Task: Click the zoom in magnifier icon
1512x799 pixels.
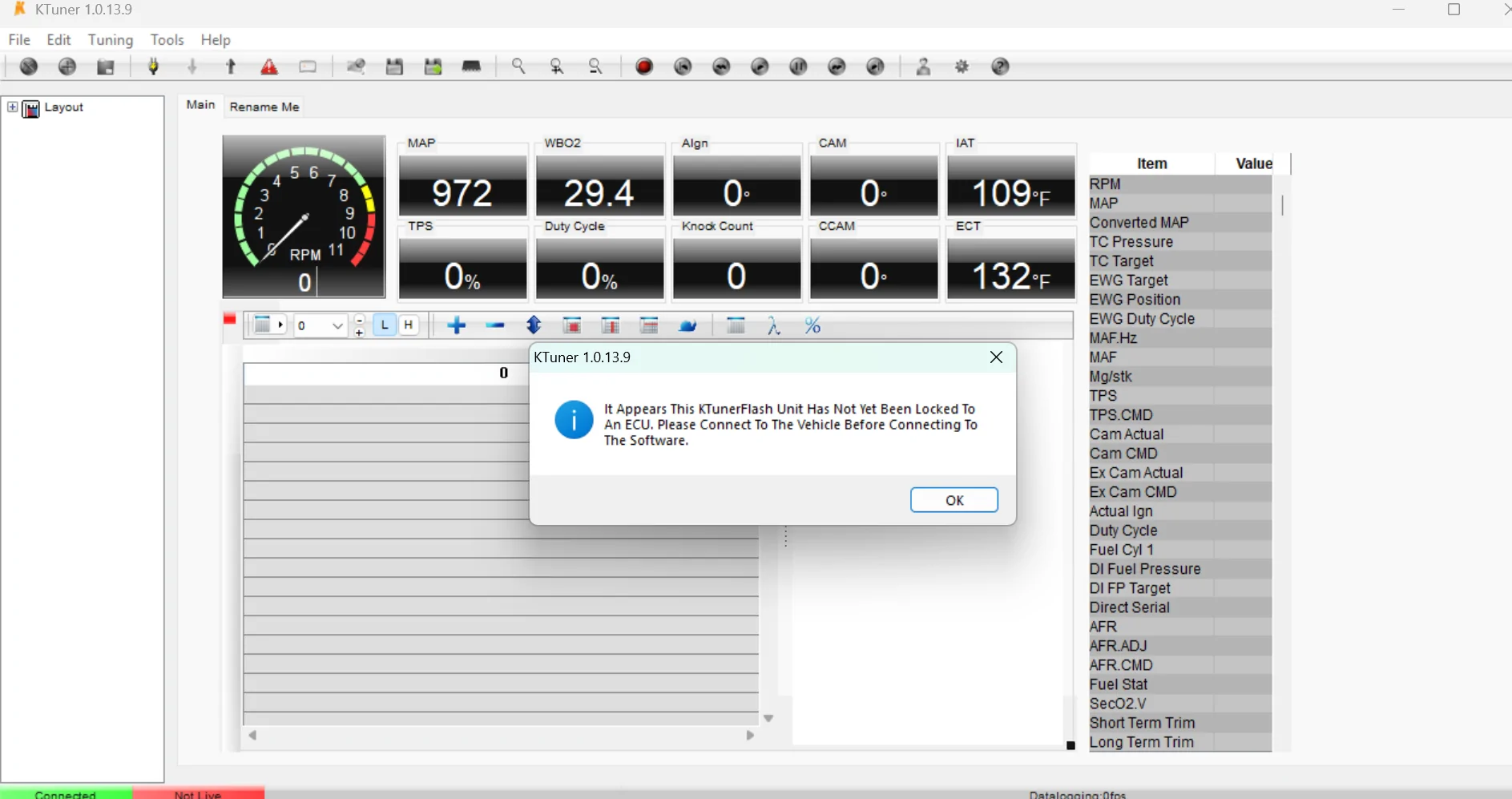Action: [x=557, y=67]
